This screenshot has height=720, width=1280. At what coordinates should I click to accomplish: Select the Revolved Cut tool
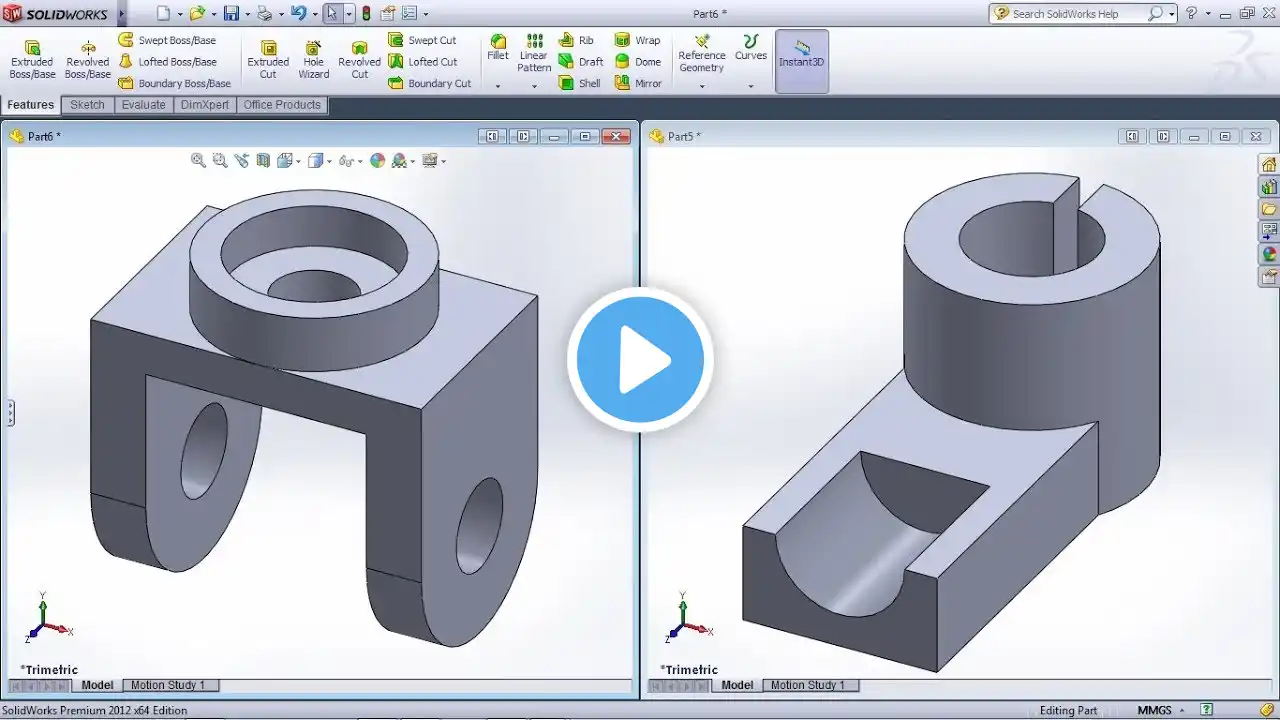click(360, 60)
